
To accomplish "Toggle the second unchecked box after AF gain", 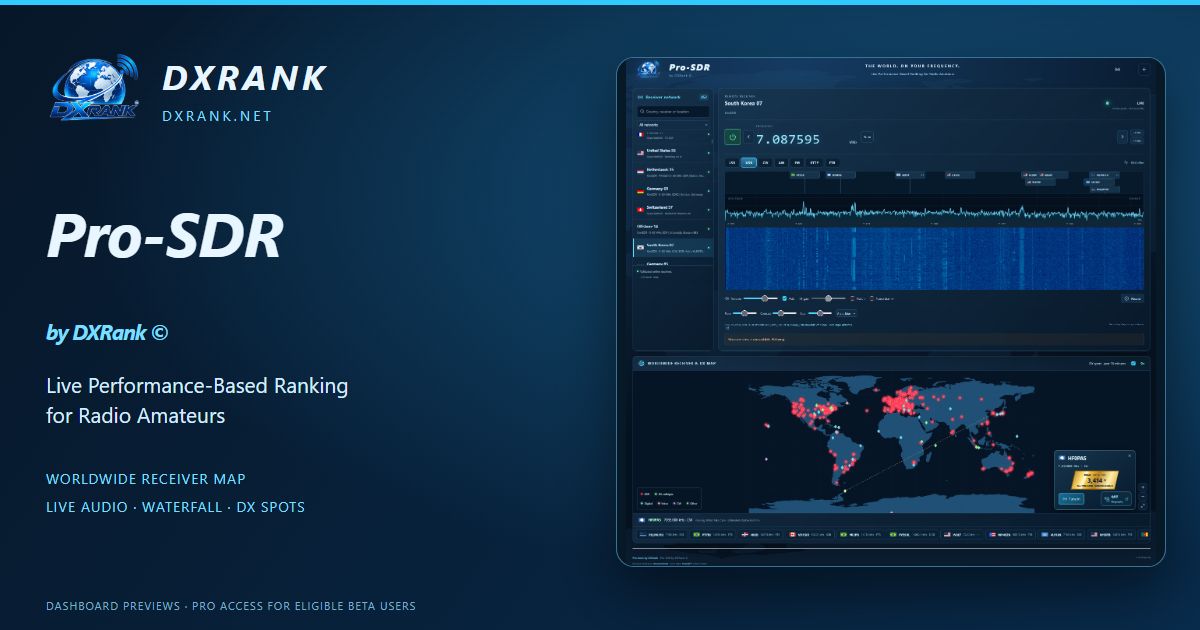I will pos(872,298).
